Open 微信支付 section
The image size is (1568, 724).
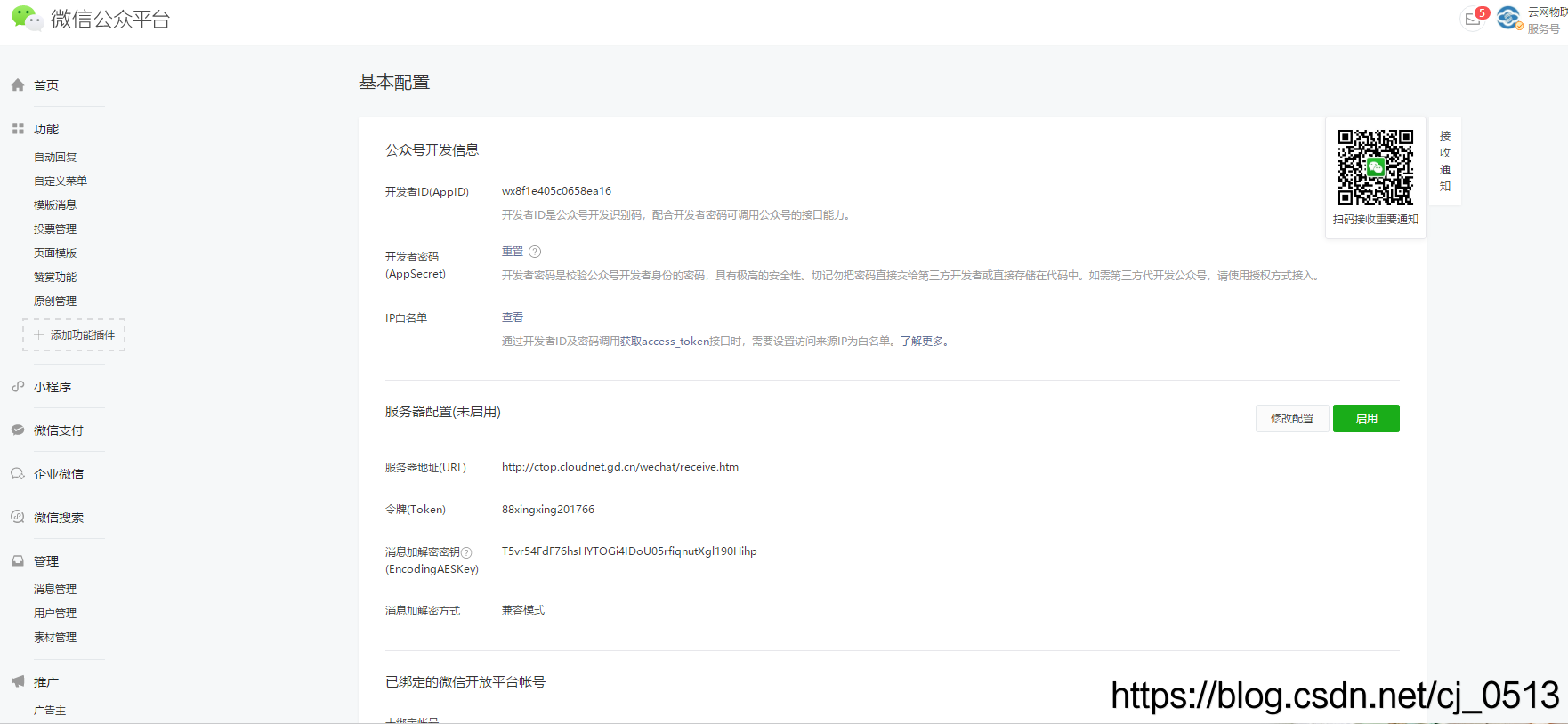pyautogui.click(x=59, y=430)
